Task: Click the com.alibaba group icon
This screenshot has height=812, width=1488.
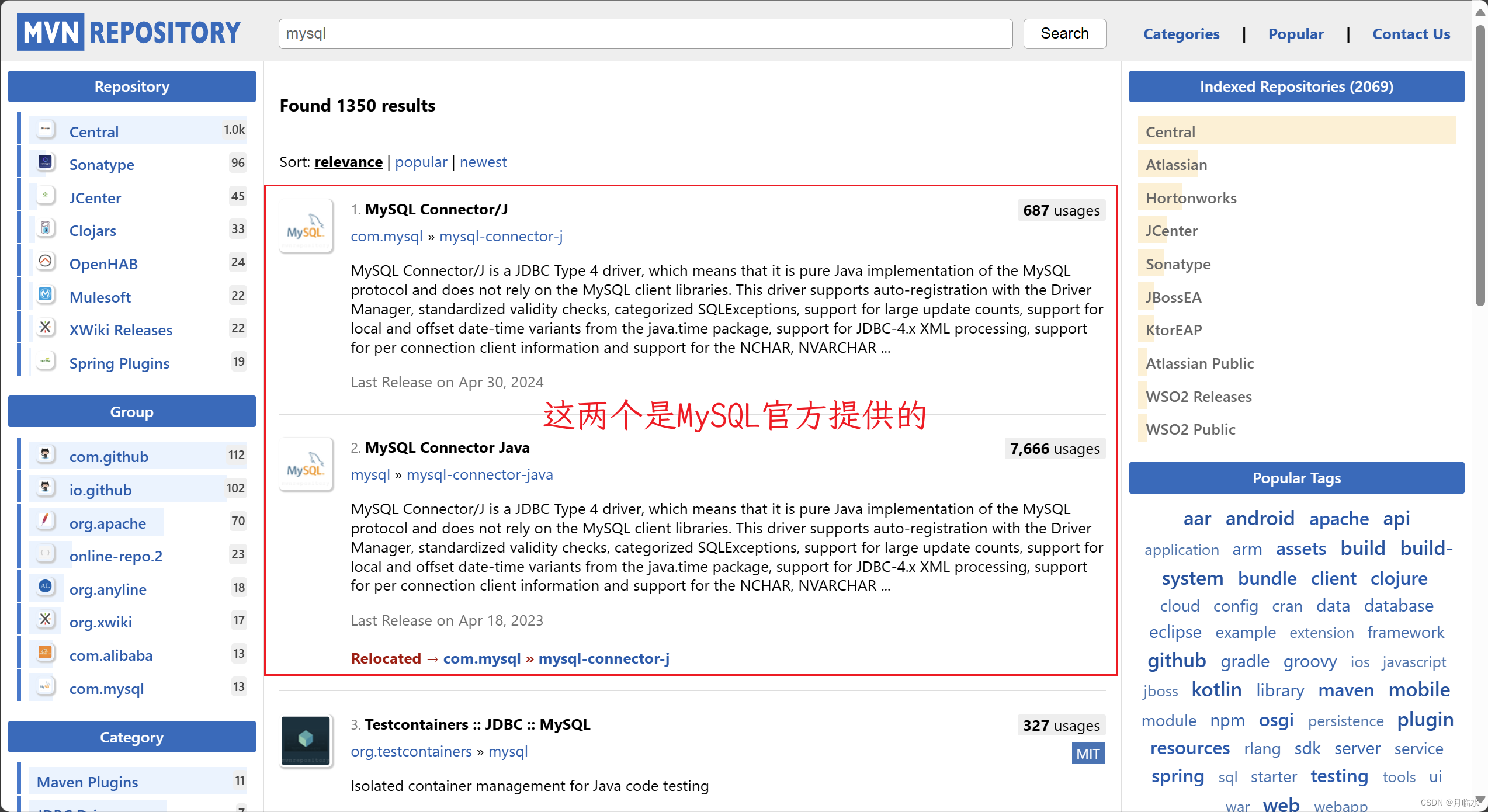Action: [x=45, y=653]
